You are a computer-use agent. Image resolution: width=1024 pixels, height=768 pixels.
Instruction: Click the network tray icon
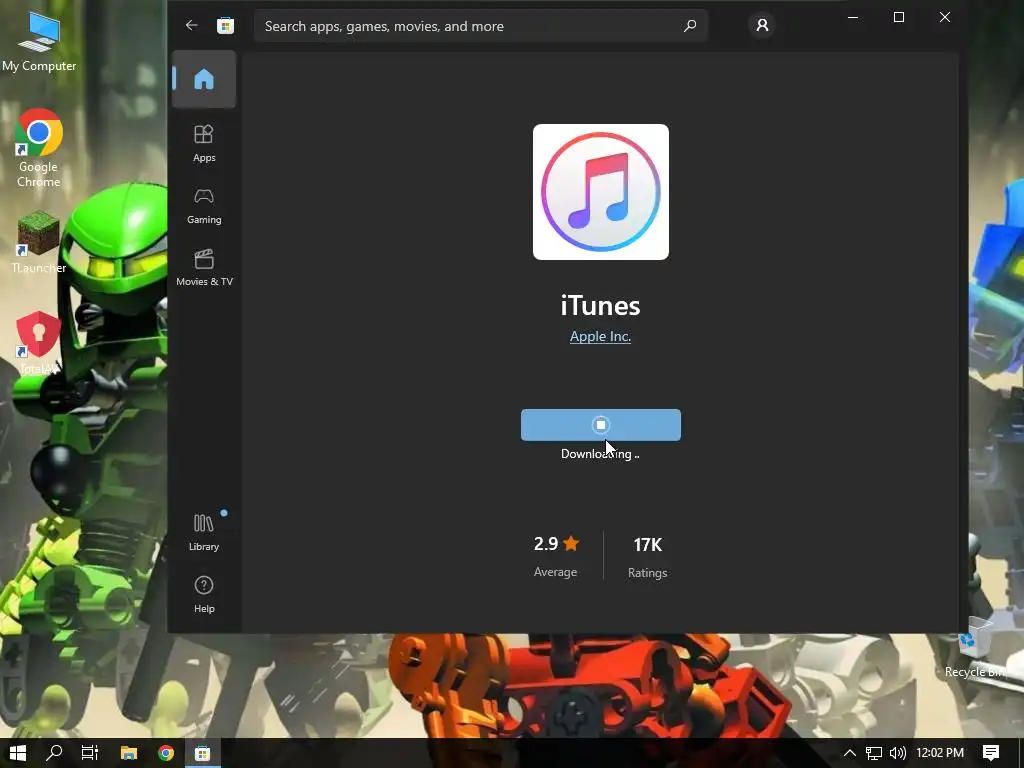point(874,753)
